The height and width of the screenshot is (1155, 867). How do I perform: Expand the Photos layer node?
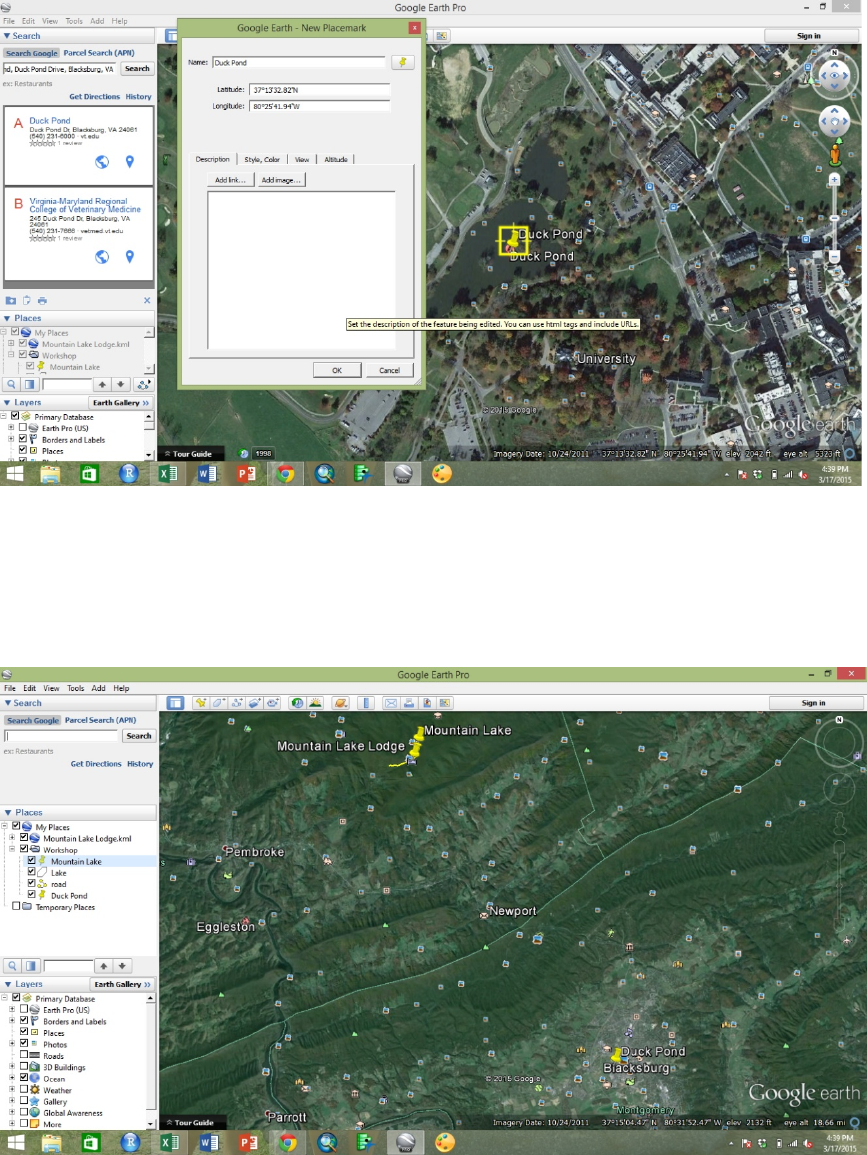pyautogui.click(x=12, y=1044)
